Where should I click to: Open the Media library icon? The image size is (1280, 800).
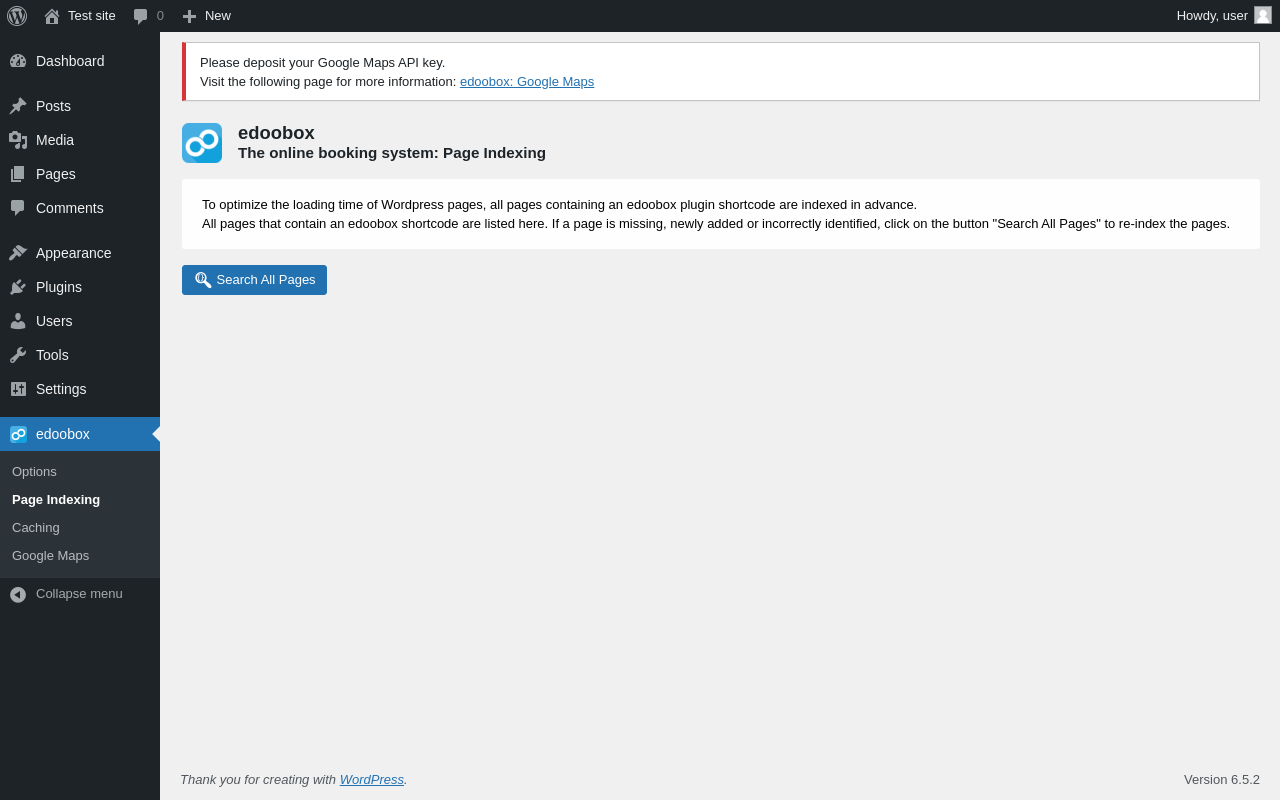point(18,140)
